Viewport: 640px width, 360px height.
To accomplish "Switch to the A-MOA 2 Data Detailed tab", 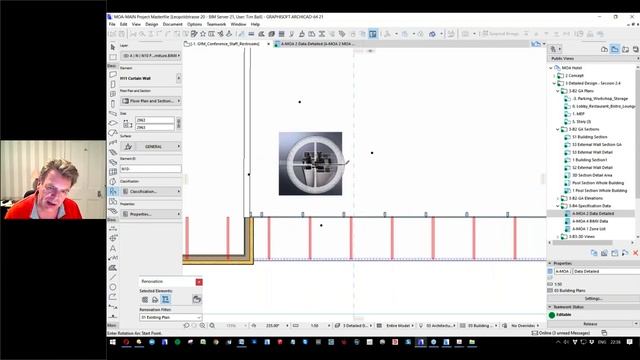I will tap(314, 44).
